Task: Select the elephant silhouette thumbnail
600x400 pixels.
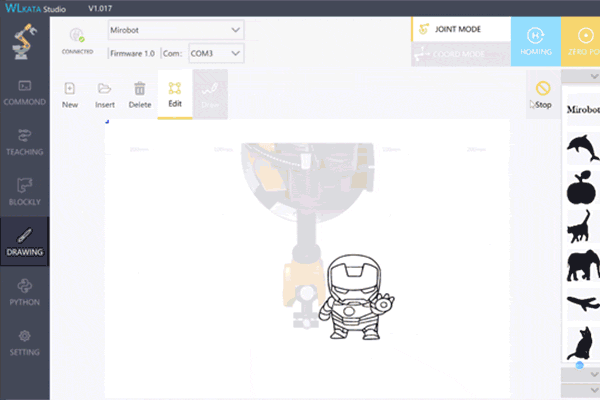Action: point(582,266)
